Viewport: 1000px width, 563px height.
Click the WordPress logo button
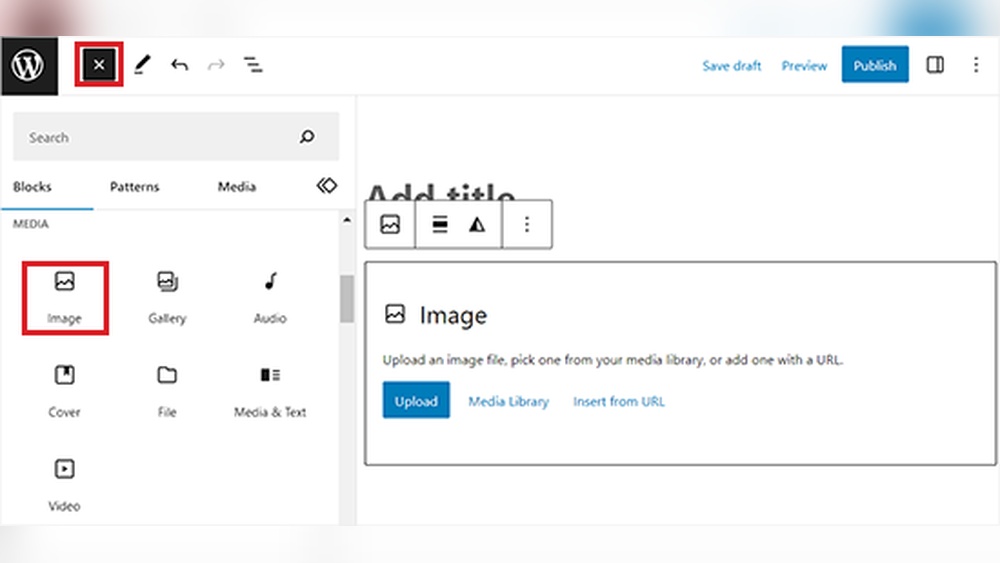pos(29,66)
